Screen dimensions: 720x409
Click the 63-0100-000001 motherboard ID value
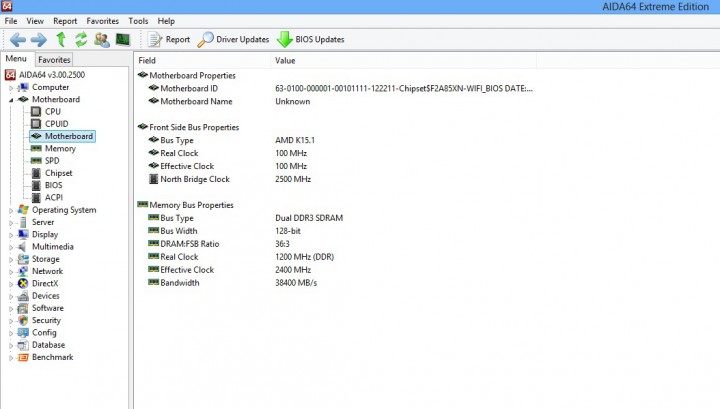coord(404,88)
